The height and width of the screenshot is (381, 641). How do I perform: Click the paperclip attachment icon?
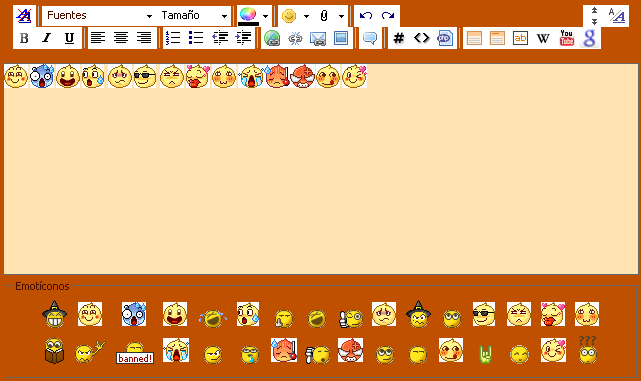click(324, 16)
